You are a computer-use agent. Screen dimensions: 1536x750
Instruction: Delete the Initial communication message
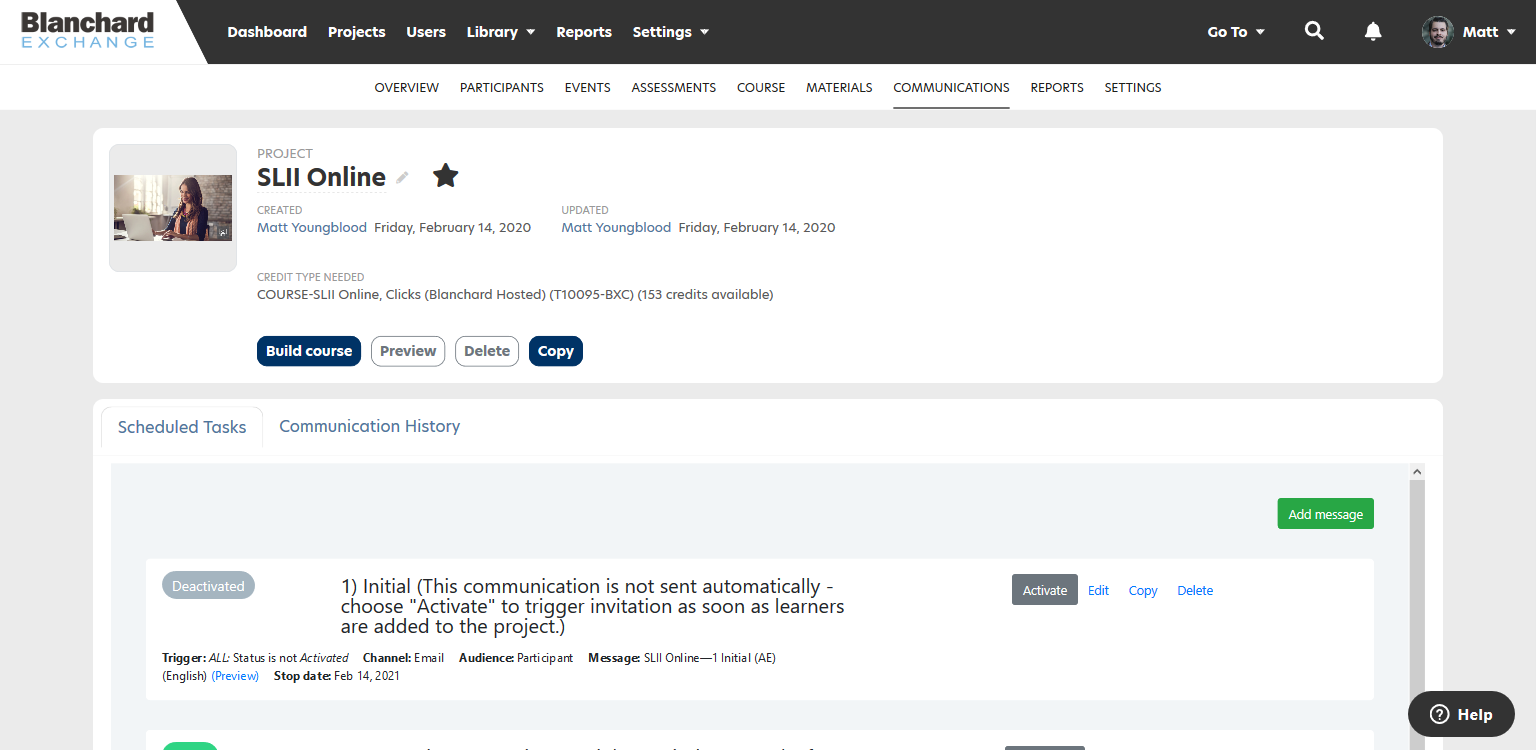(1195, 591)
